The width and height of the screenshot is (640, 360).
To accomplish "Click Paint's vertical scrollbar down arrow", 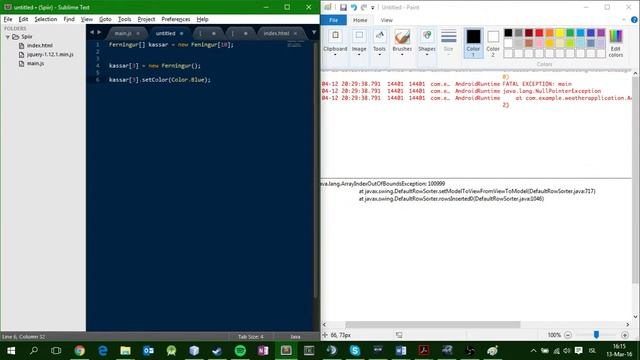I will [x=636, y=317].
